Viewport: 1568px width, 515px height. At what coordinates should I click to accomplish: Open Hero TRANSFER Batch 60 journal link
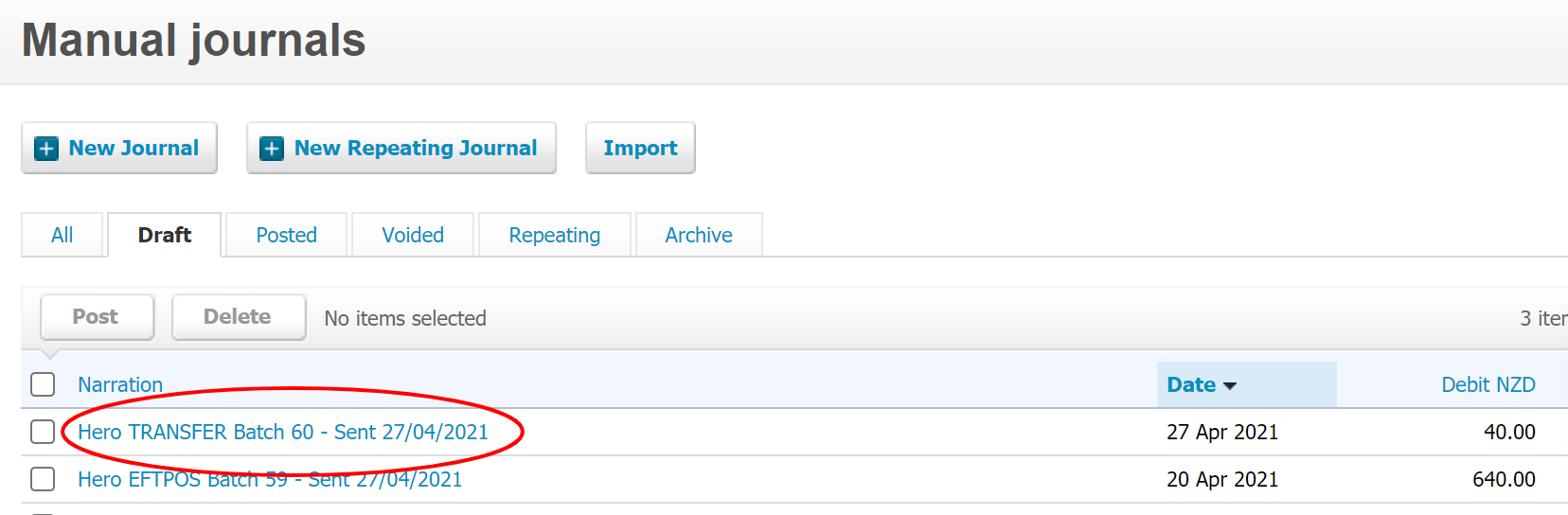pyautogui.click(x=282, y=433)
